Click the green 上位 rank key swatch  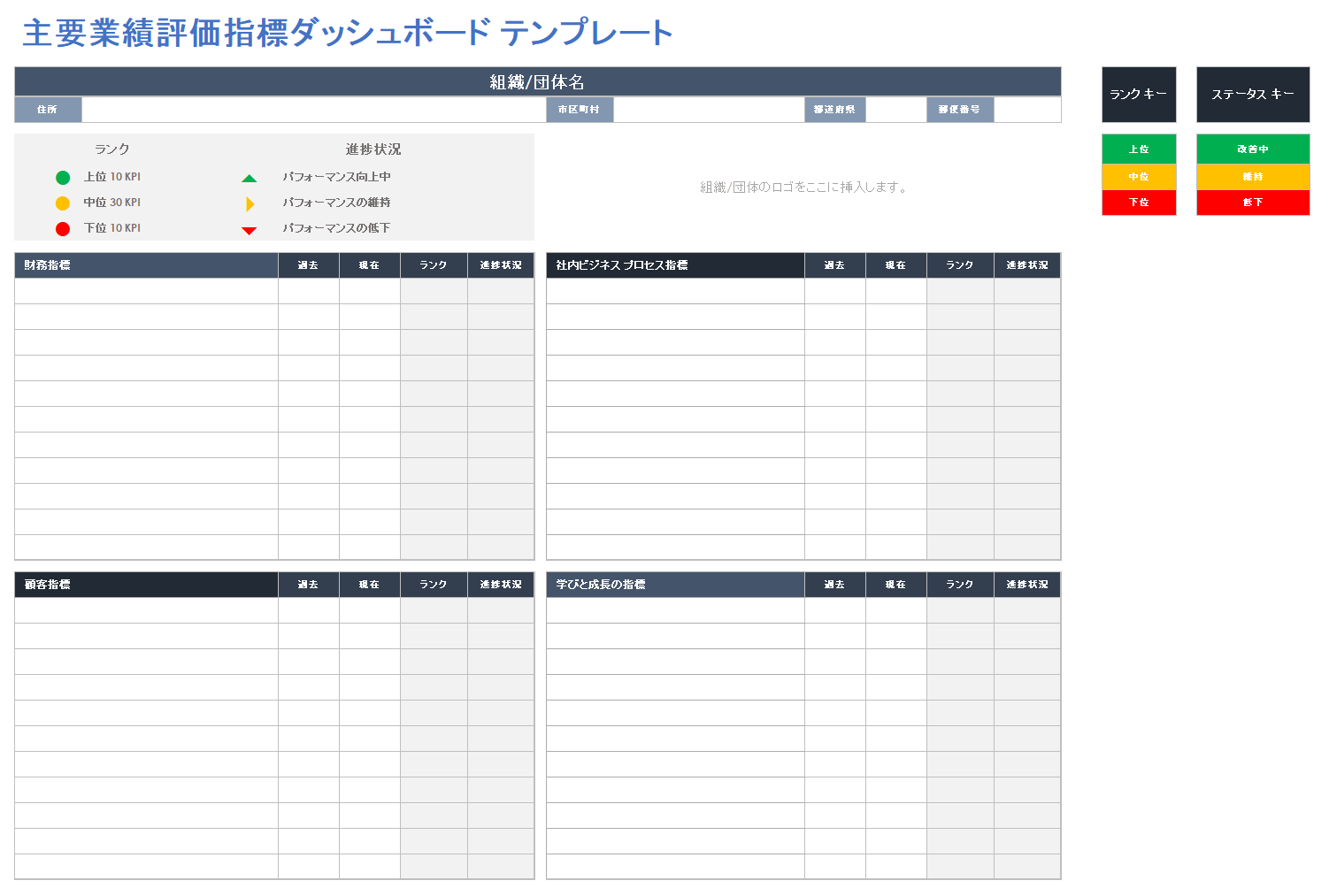coord(1139,149)
